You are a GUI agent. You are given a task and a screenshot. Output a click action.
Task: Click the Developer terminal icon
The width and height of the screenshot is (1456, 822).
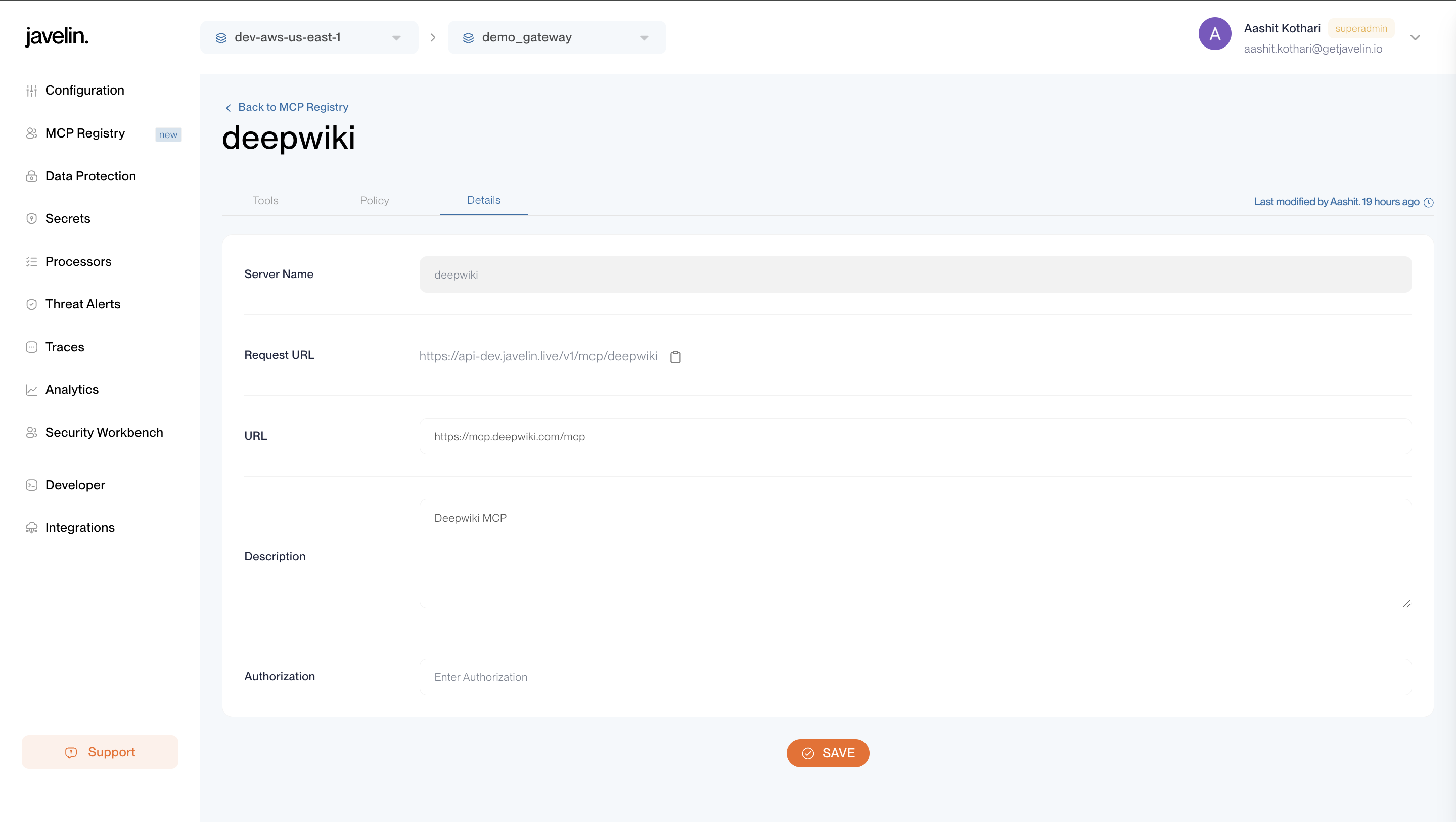click(x=32, y=485)
